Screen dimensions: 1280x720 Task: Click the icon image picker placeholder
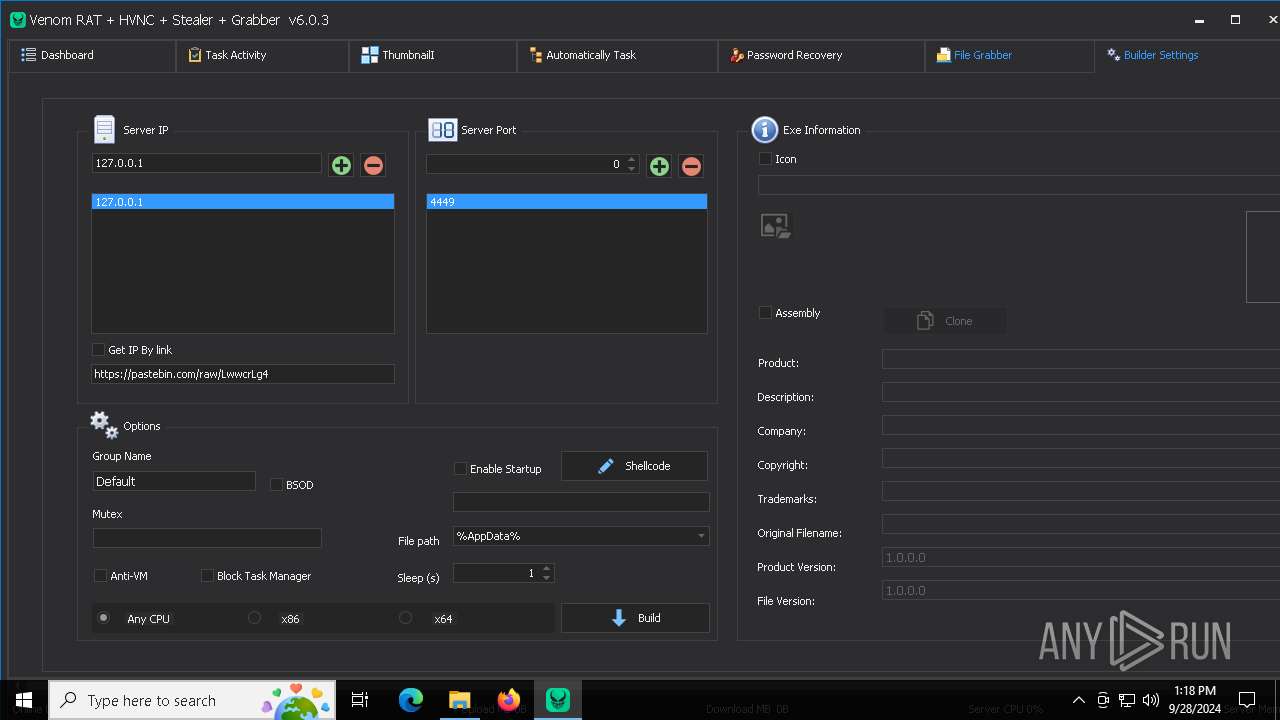point(775,226)
